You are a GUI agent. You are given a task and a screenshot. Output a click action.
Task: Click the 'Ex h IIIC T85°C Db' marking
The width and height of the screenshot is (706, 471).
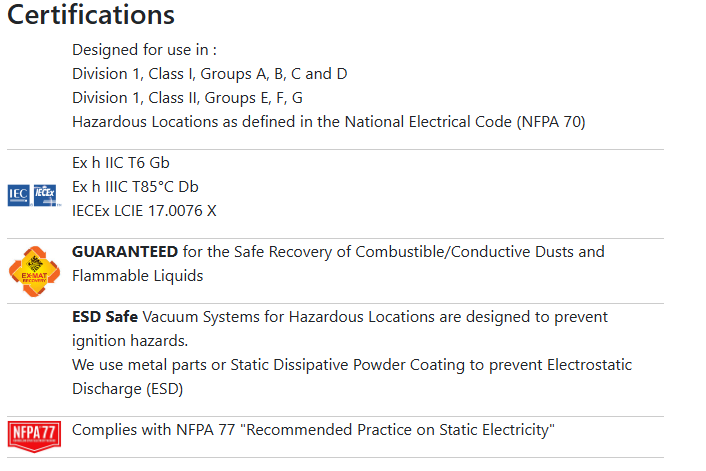click(x=135, y=186)
